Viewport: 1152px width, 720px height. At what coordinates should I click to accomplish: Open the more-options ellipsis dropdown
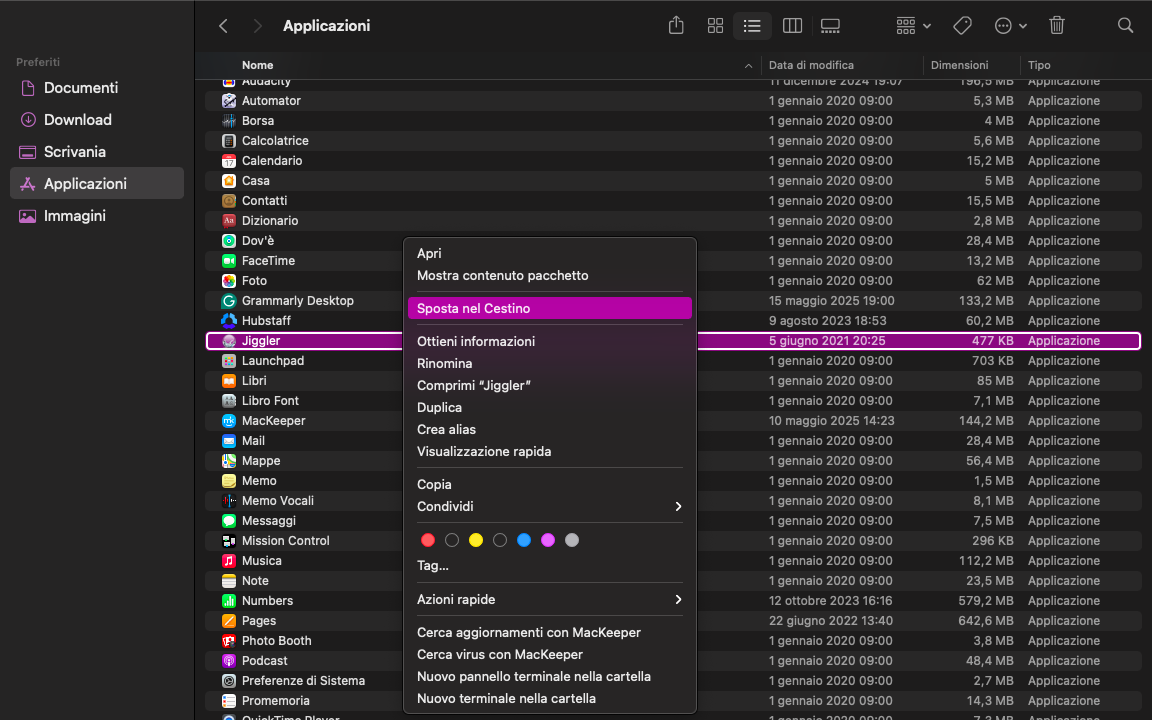click(x=1009, y=26)
